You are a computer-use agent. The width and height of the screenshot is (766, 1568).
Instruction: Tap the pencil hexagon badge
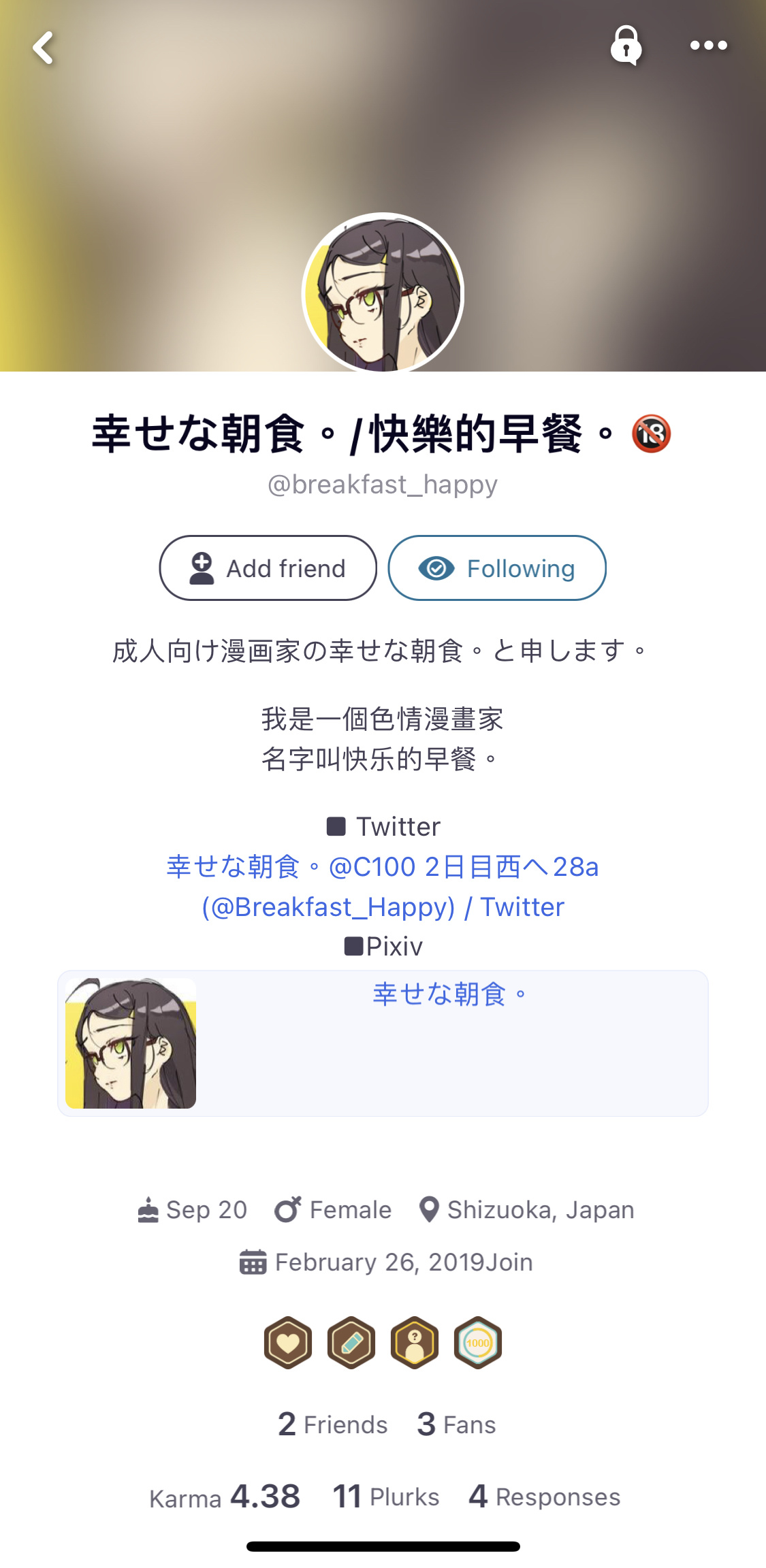point(351,1342)
